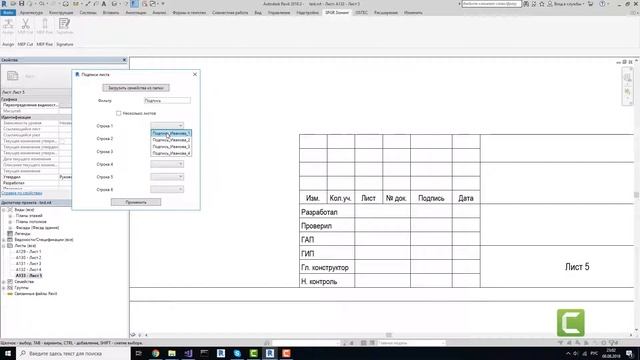Open Task View on the taskbar
This screenshot has width=640, height=360.
139,353
